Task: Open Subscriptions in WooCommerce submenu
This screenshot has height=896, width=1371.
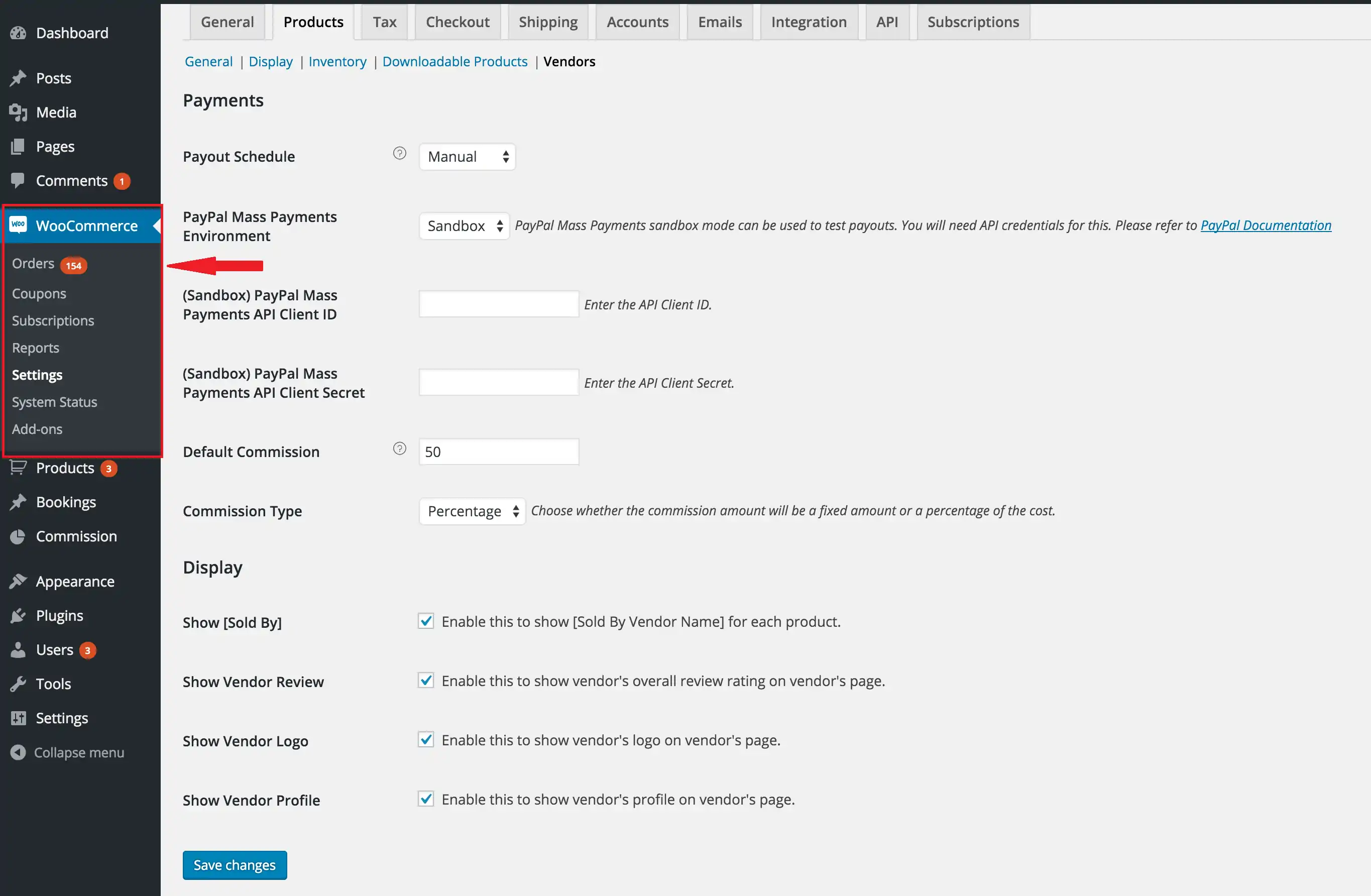Action: pyautogui.click(x=53, y=320)
